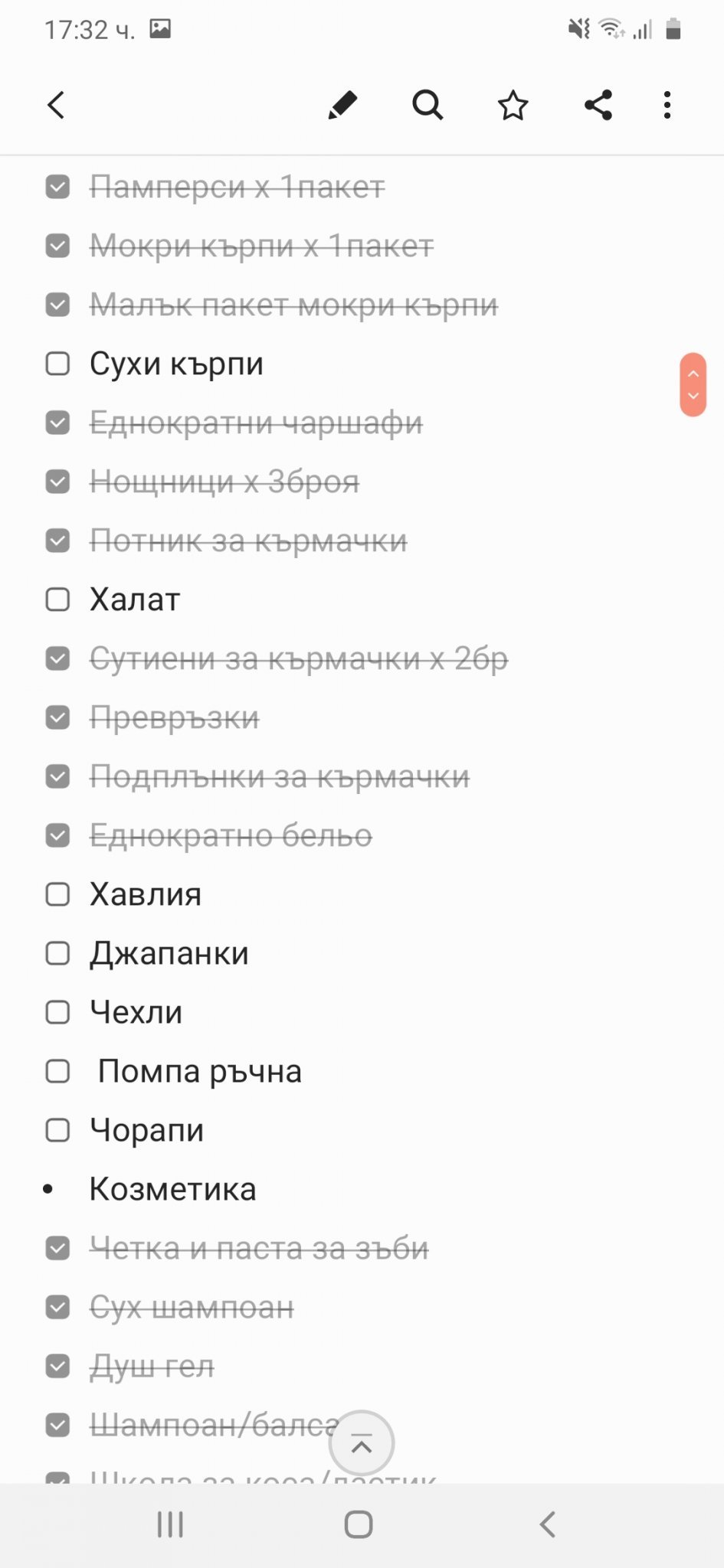The height and width of the screenshot is (1568, 724).
Task: Share the note using the share icon
Action: (598, 106)
